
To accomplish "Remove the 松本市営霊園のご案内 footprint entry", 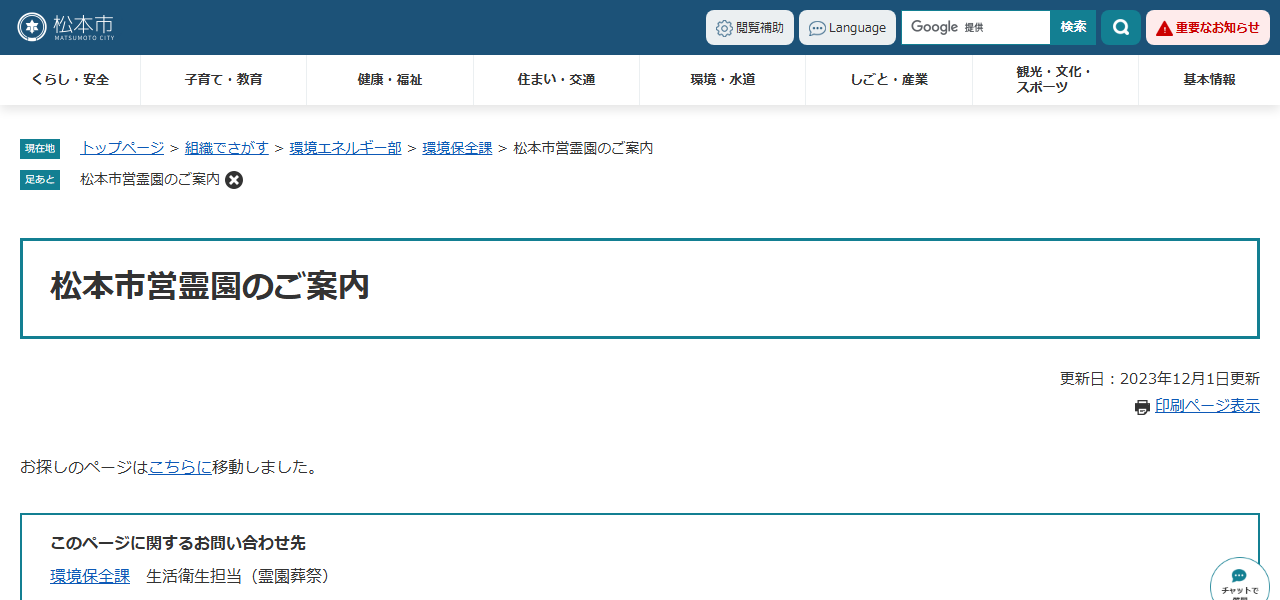I will click(x=233, y=180).
